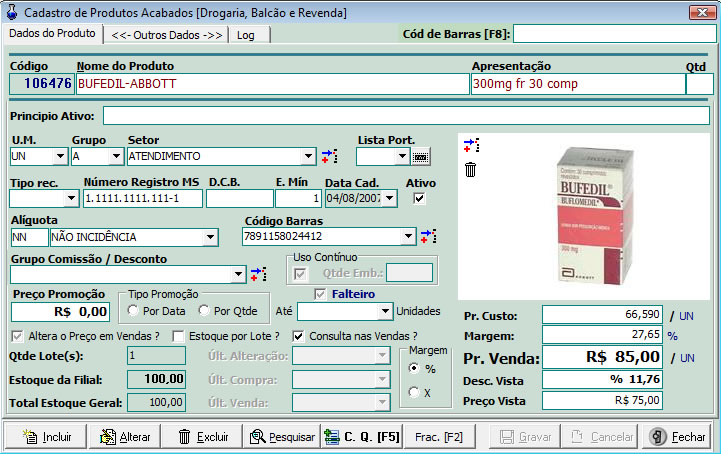Open the Grupo Comissão / Desconto dropdown
The height and width of the screenshot is (454, 721).
pos(238,275)
